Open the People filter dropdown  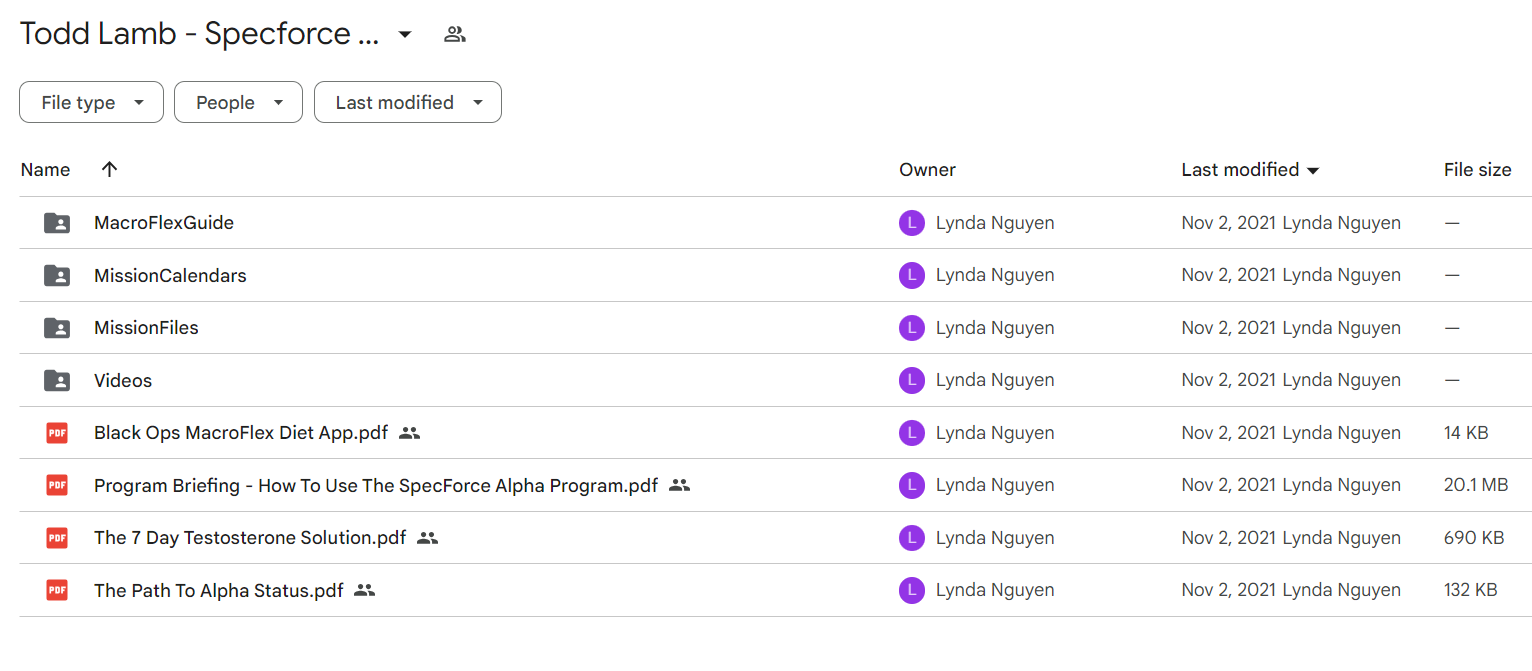238,102
